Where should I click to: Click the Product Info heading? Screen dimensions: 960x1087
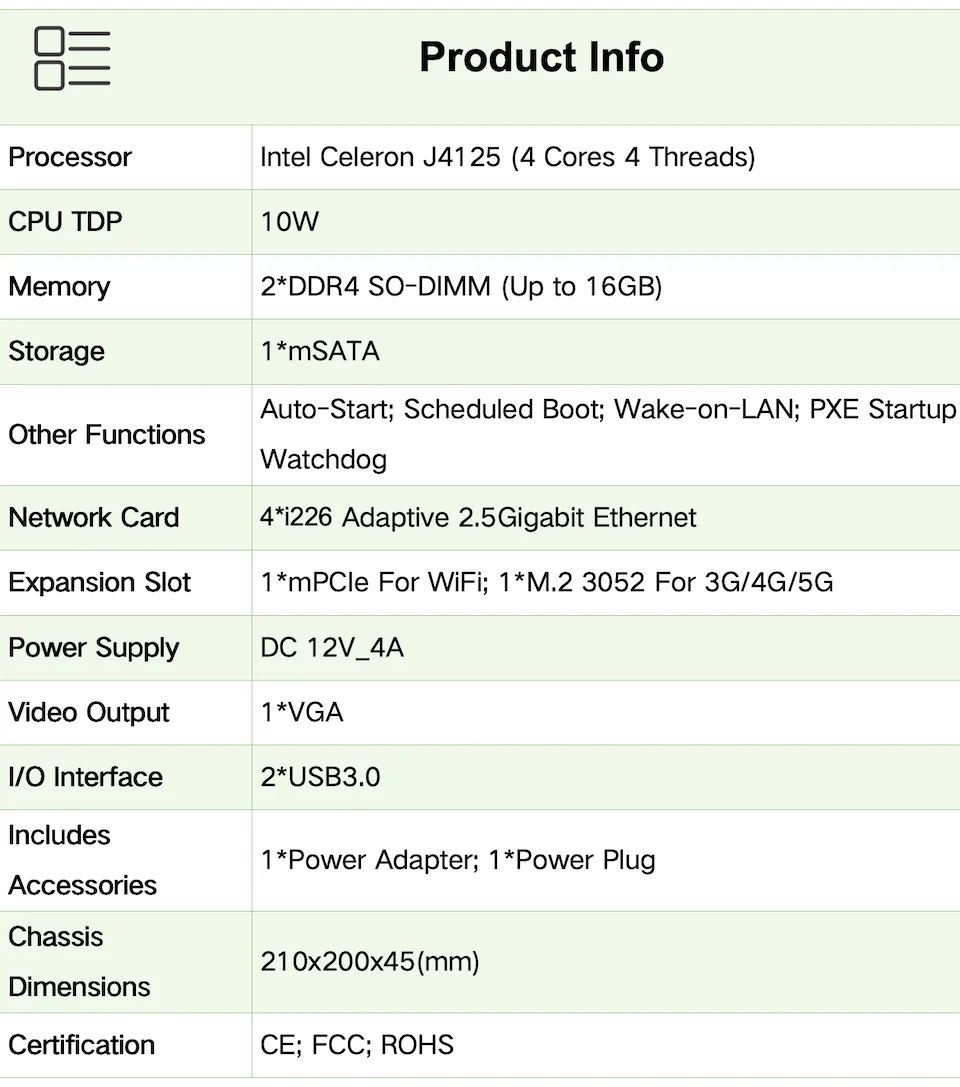pos(541,57)
